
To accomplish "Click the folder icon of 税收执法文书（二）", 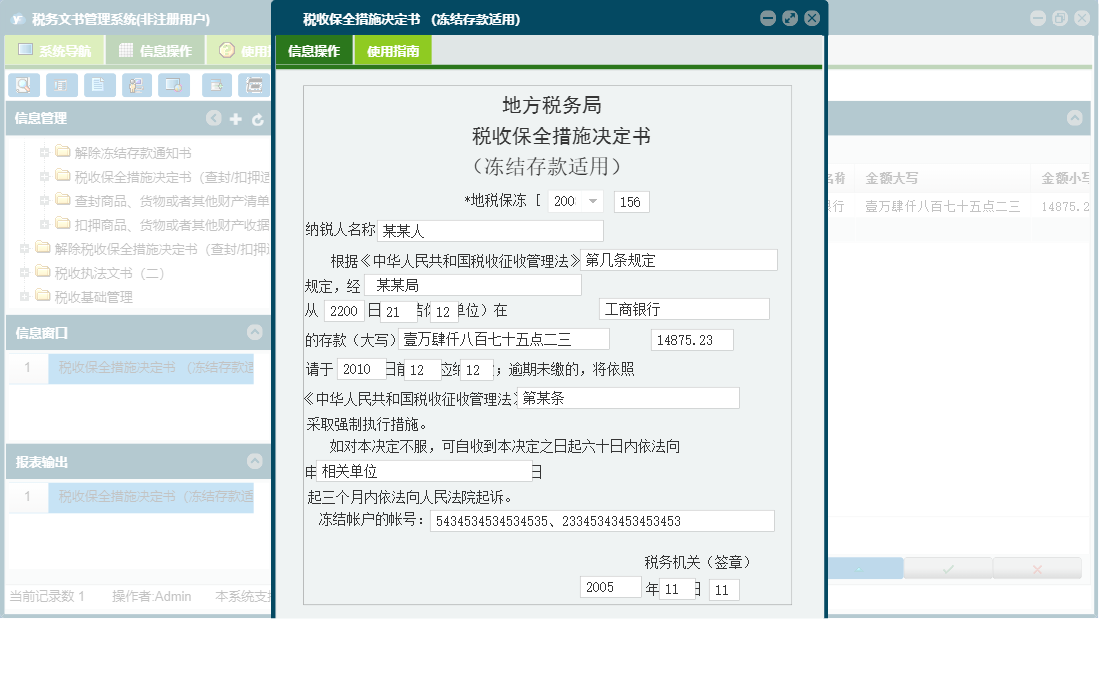I will pyautogui.click(x=43, y=272).
